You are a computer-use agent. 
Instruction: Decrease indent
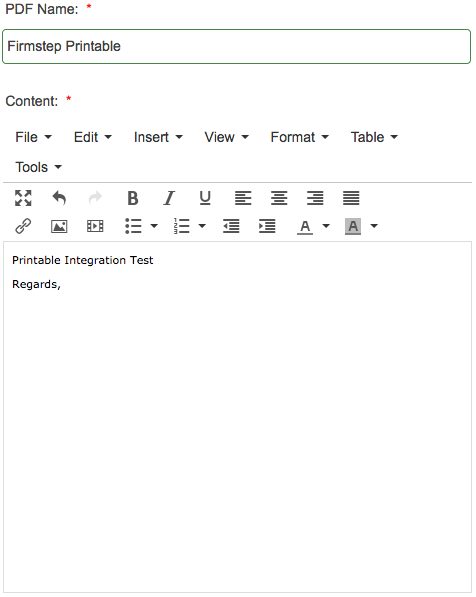click(x=231, y=226)
